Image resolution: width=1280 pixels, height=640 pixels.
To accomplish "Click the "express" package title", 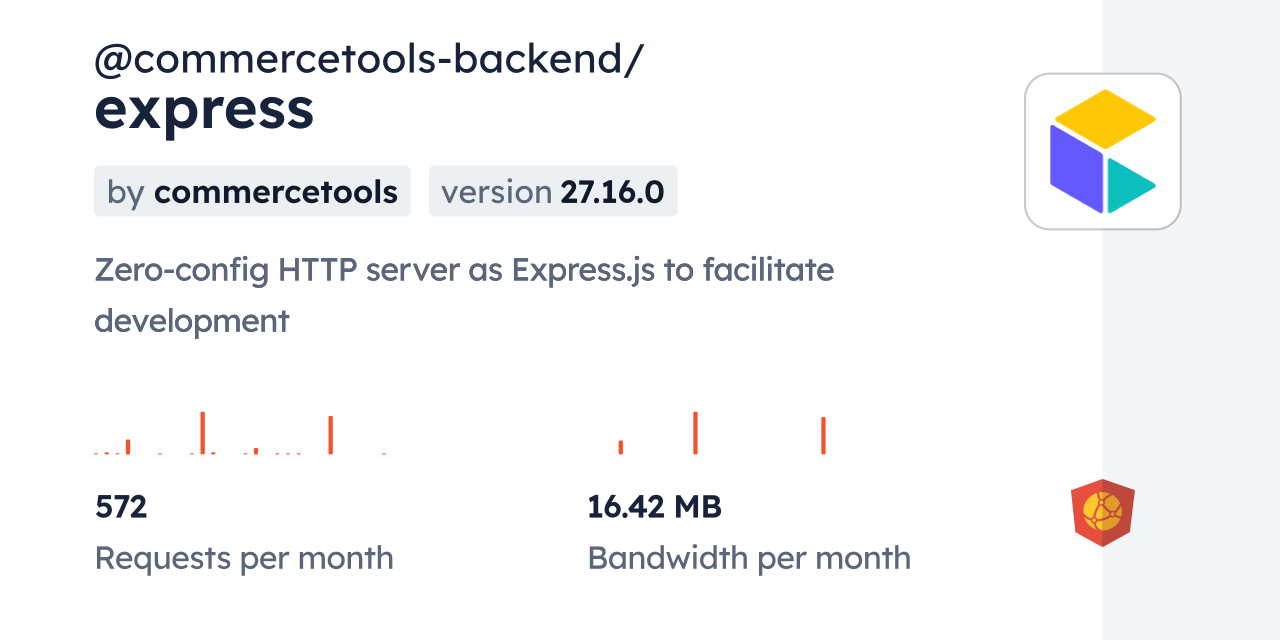I will click(x=204, y=109).
